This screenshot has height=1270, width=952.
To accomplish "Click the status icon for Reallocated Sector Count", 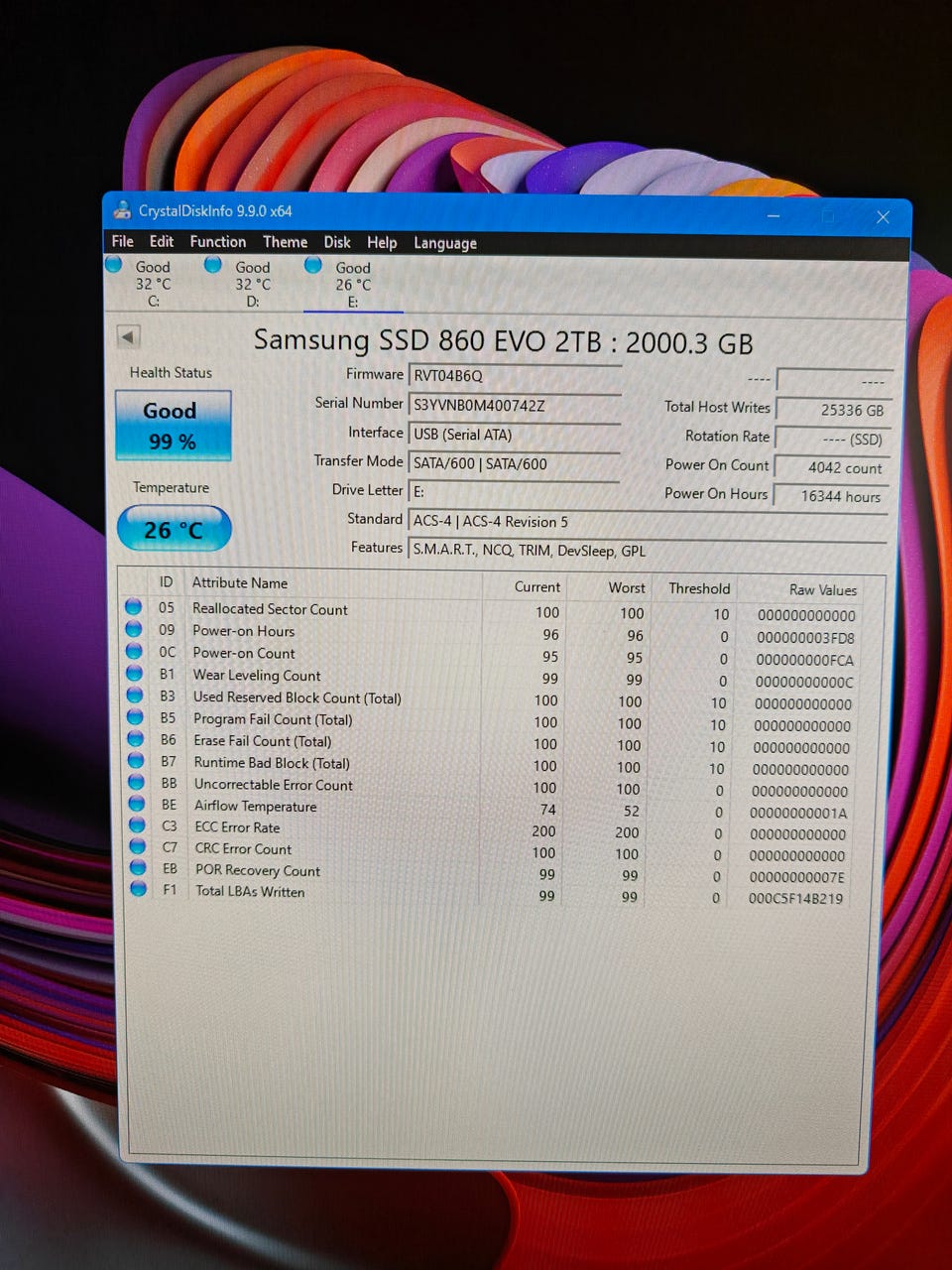I will click(x=134, y=607).
